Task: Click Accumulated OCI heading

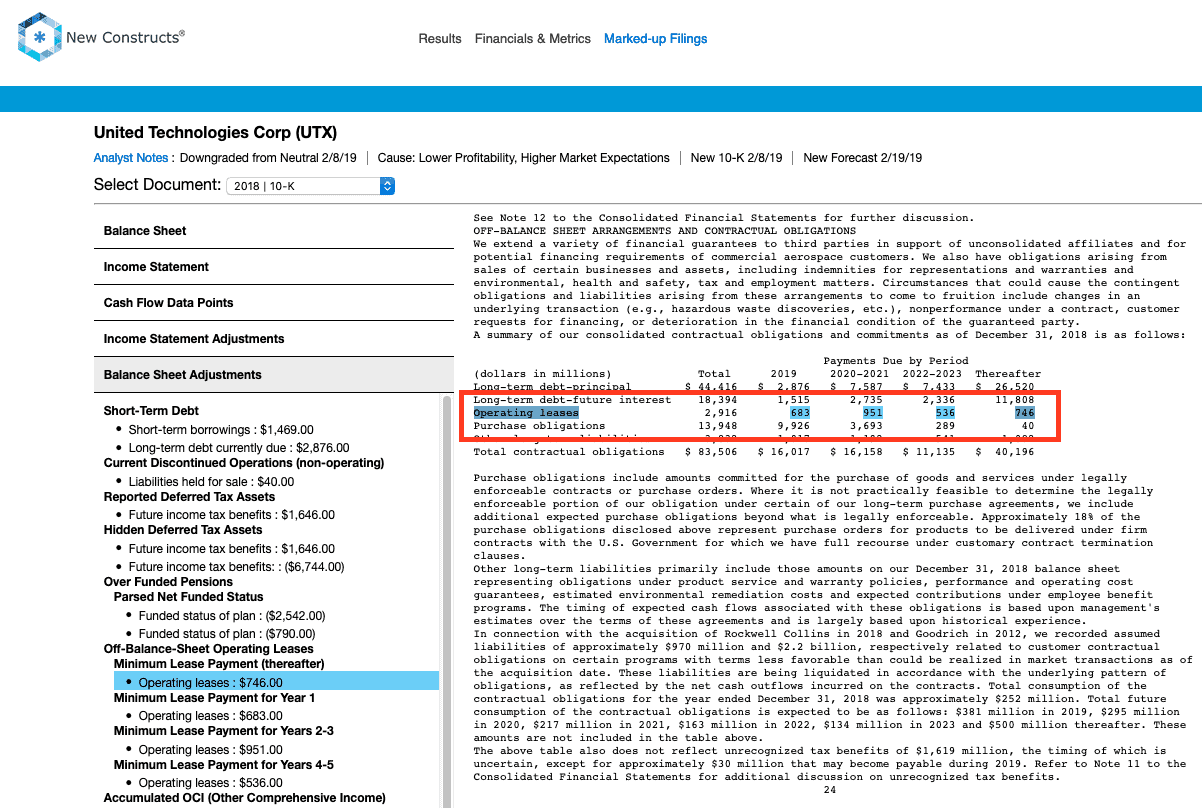Action: [x=244, y=798]
